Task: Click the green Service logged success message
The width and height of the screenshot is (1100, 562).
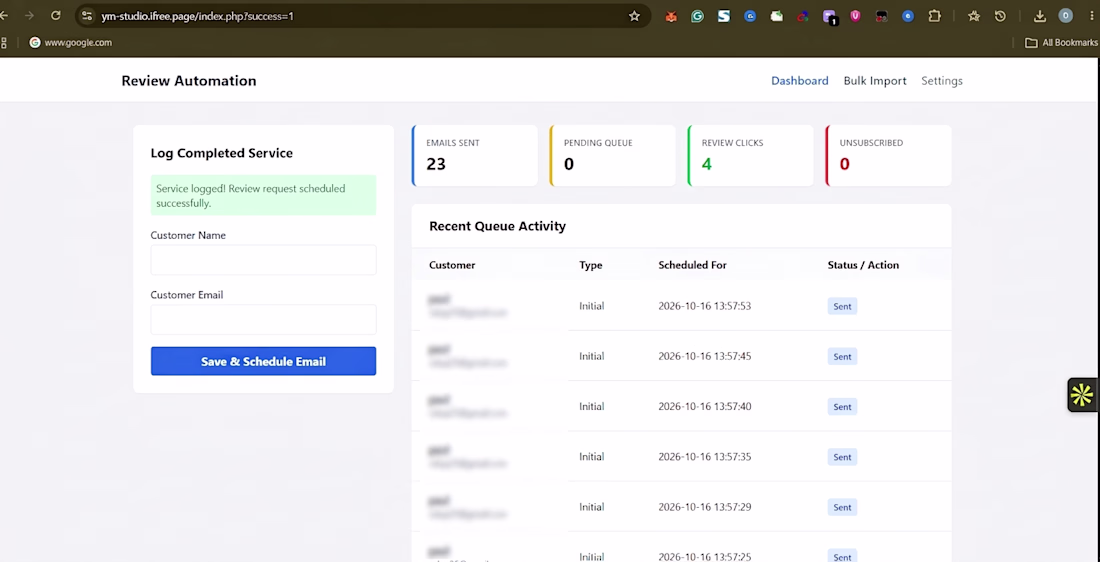Action: tap(263, 195)
